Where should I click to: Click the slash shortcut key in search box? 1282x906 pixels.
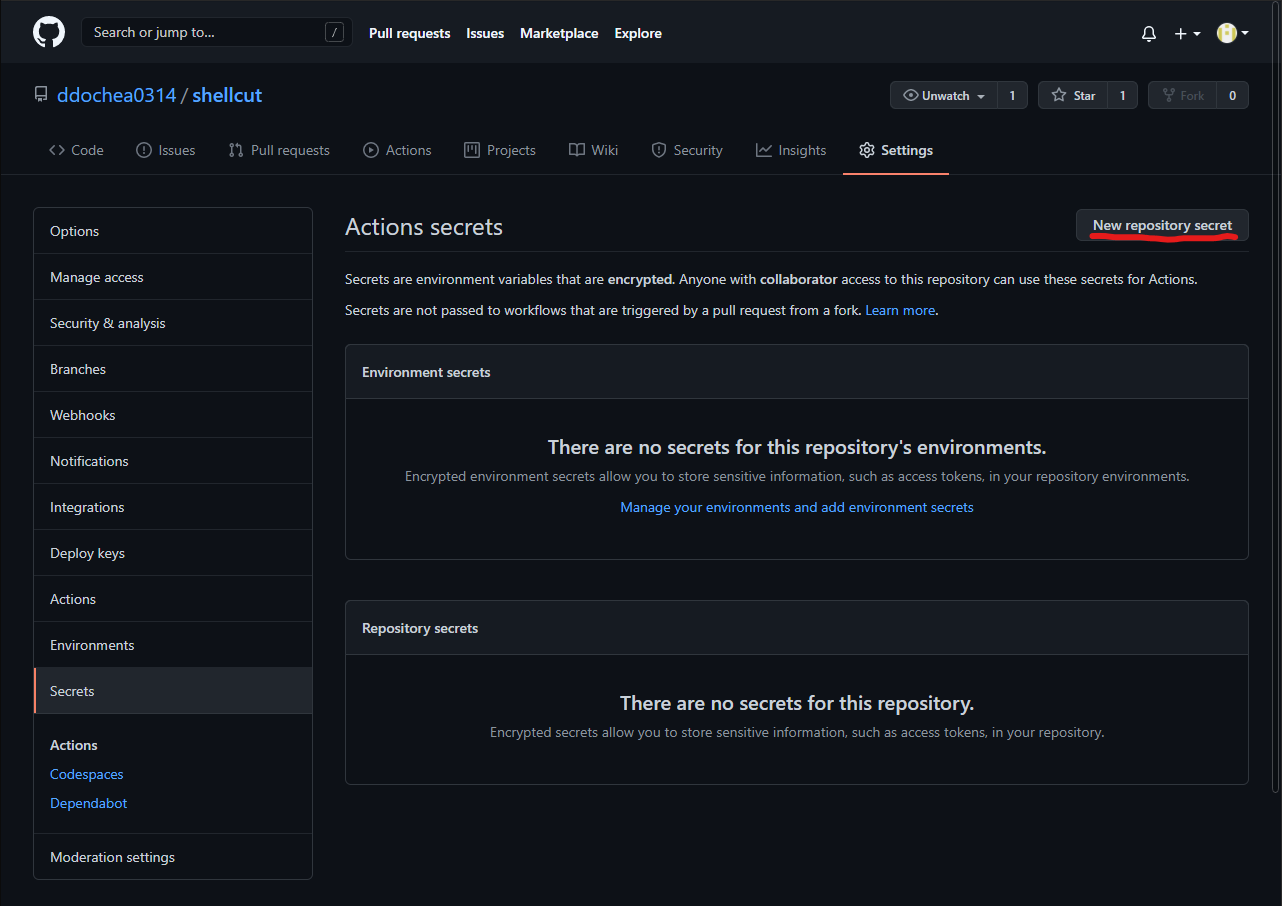[334, 32]
